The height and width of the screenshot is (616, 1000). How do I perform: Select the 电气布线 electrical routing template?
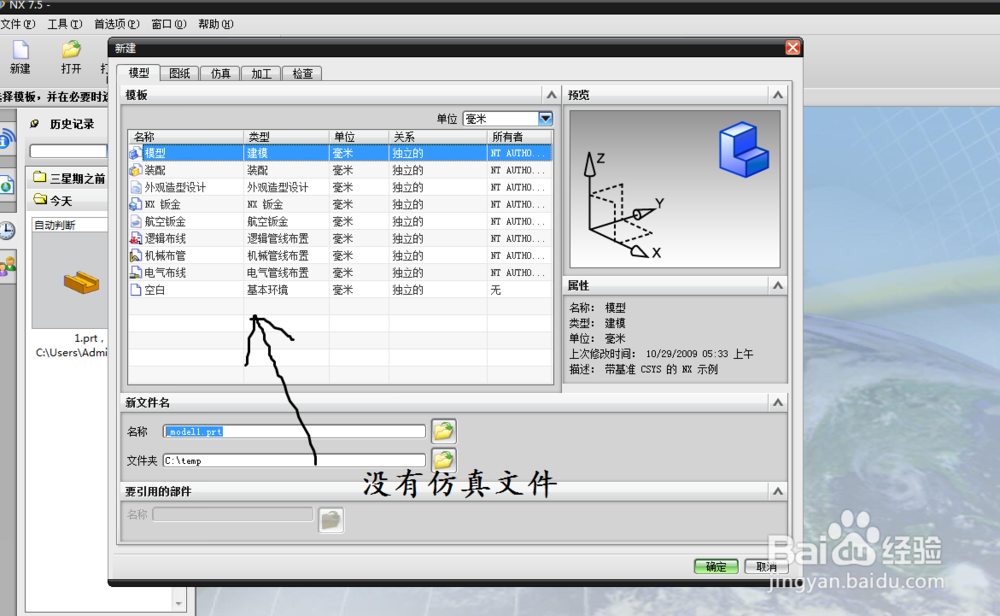click(136, 272)
